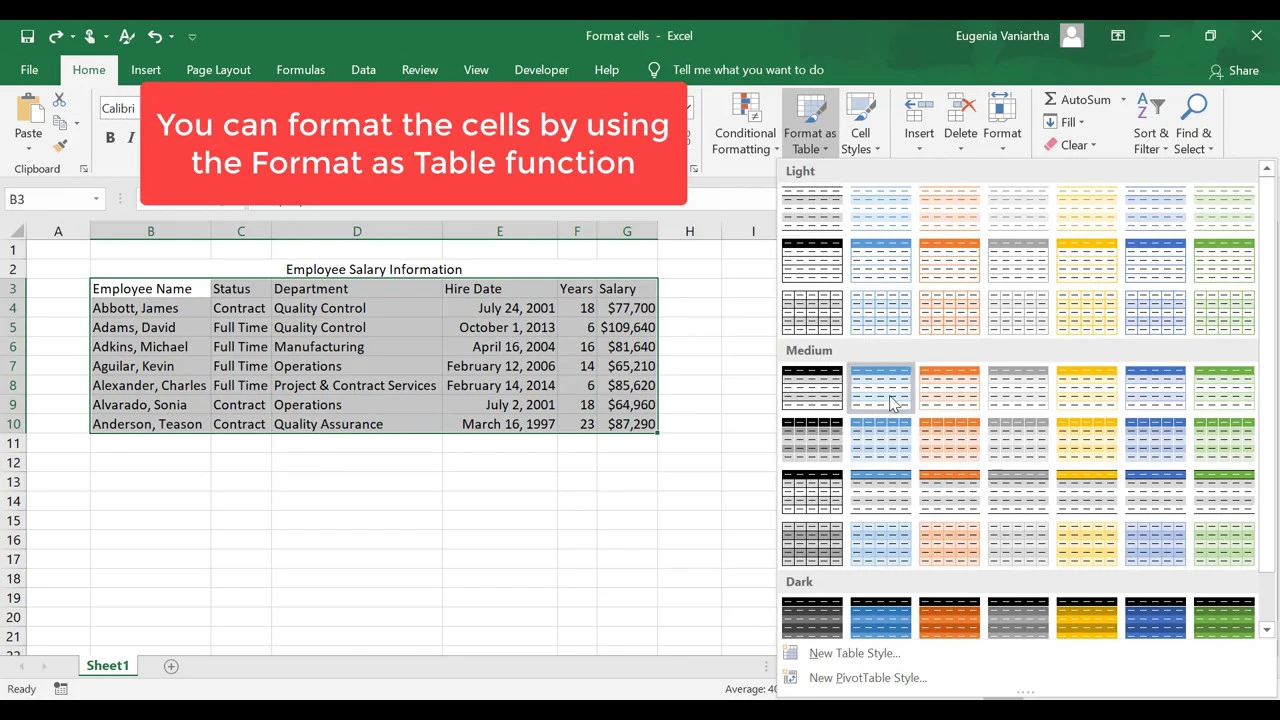Click the Save icon in title bar

28,36
